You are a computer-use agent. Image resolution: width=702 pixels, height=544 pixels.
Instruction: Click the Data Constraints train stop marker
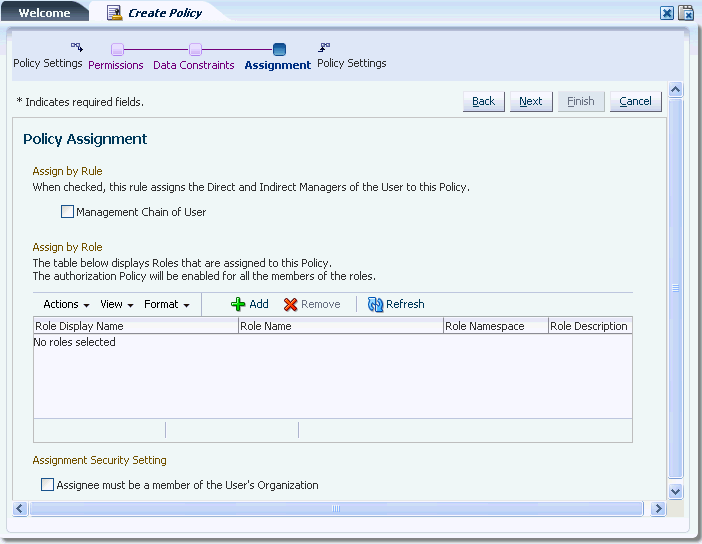click(195, 49)
